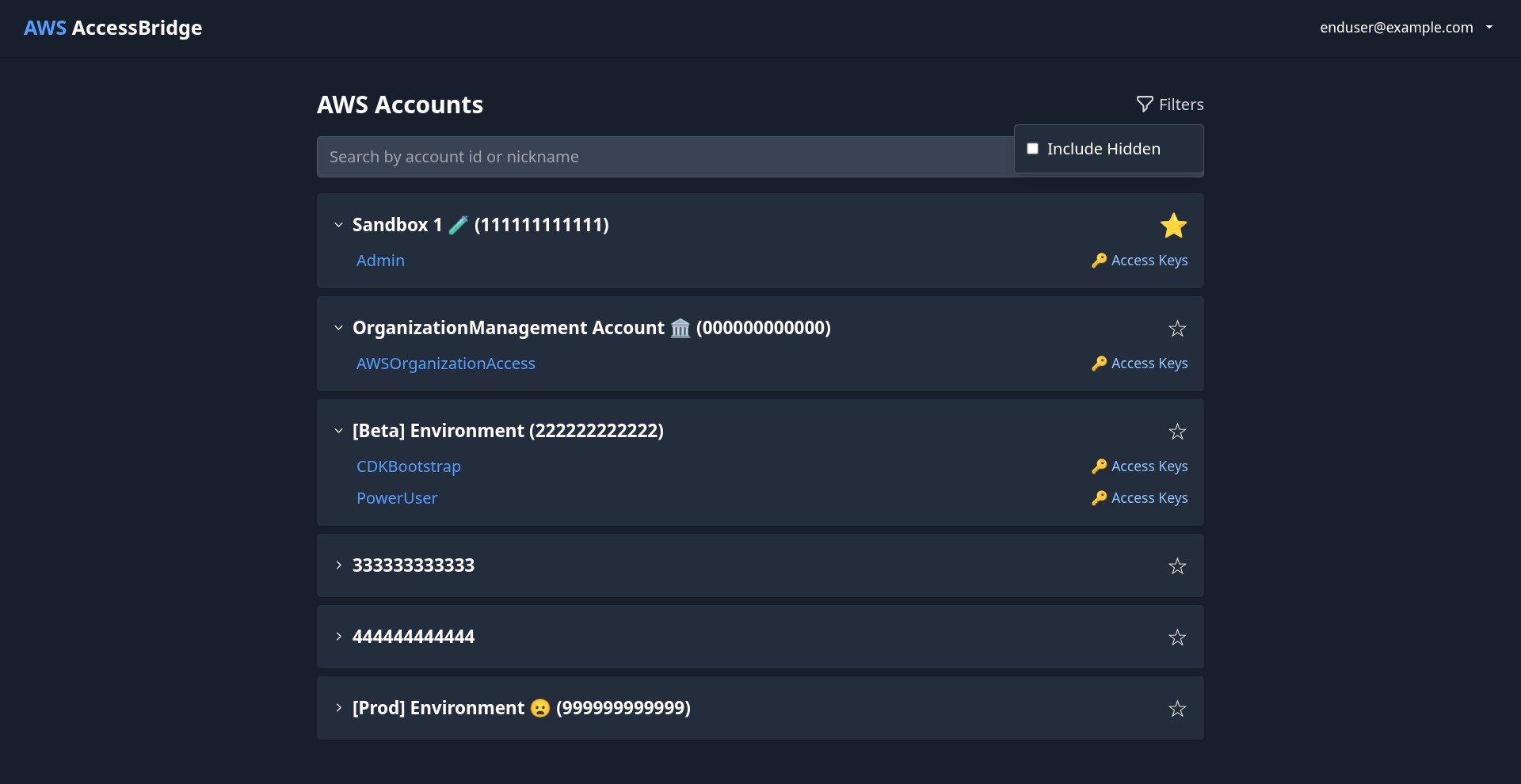
Task: Star the [Prod] Environment account
Action: coord(1177,709)
